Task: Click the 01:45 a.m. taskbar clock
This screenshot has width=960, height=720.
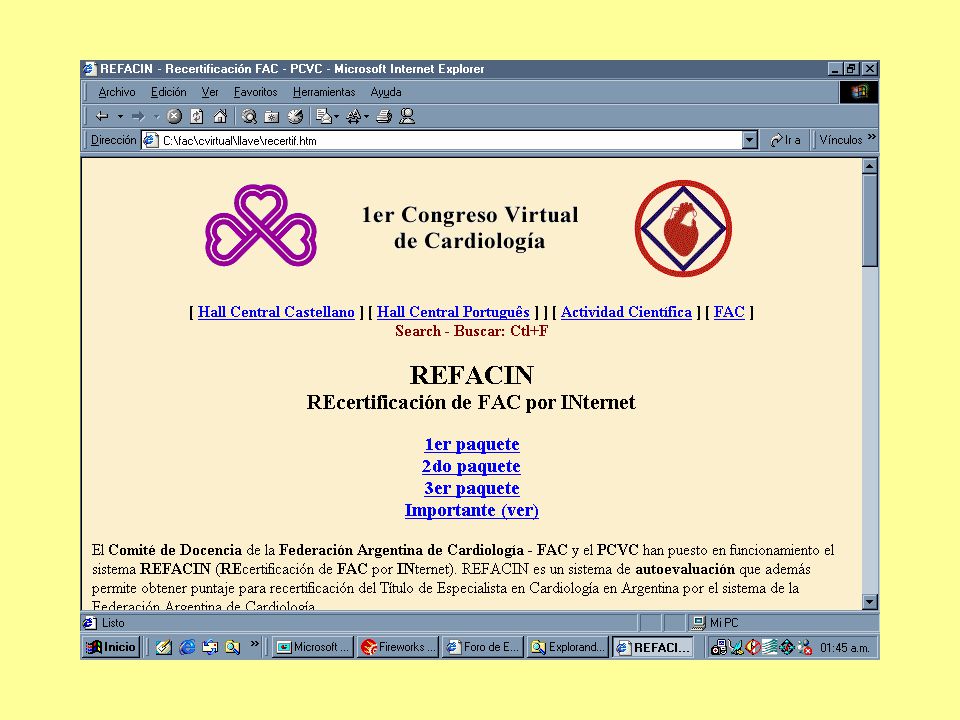Action: [845, 648]
